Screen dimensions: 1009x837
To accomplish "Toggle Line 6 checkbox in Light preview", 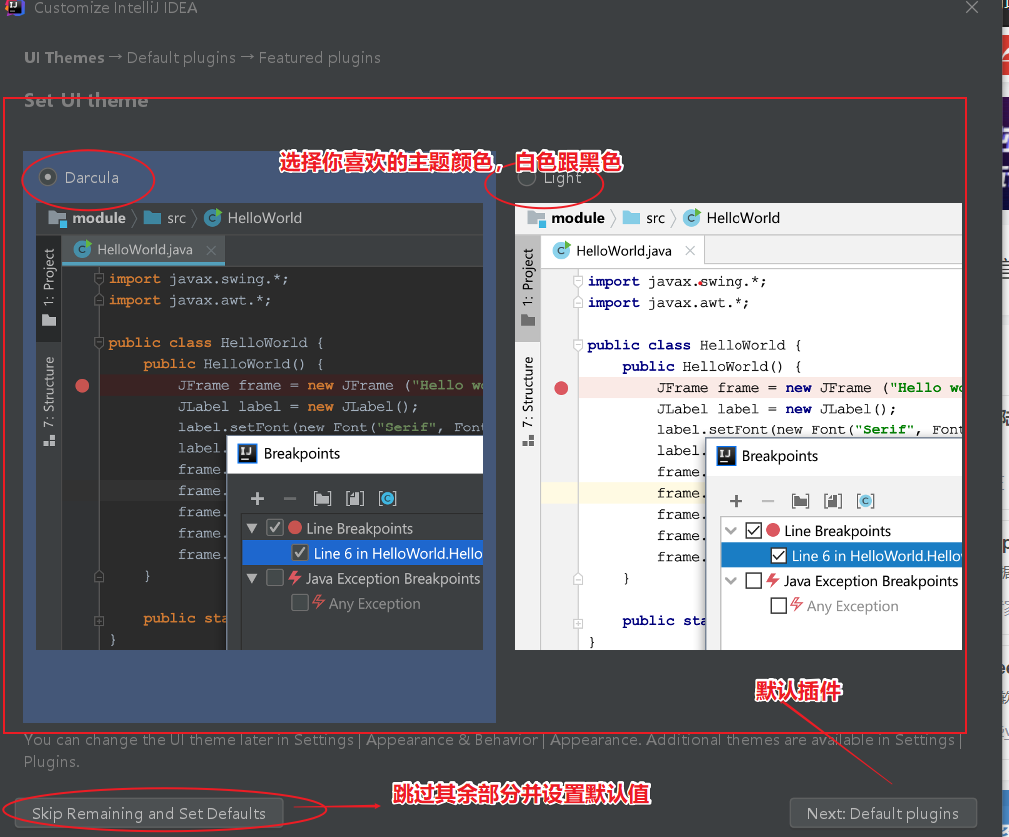I will pos(778,555).
